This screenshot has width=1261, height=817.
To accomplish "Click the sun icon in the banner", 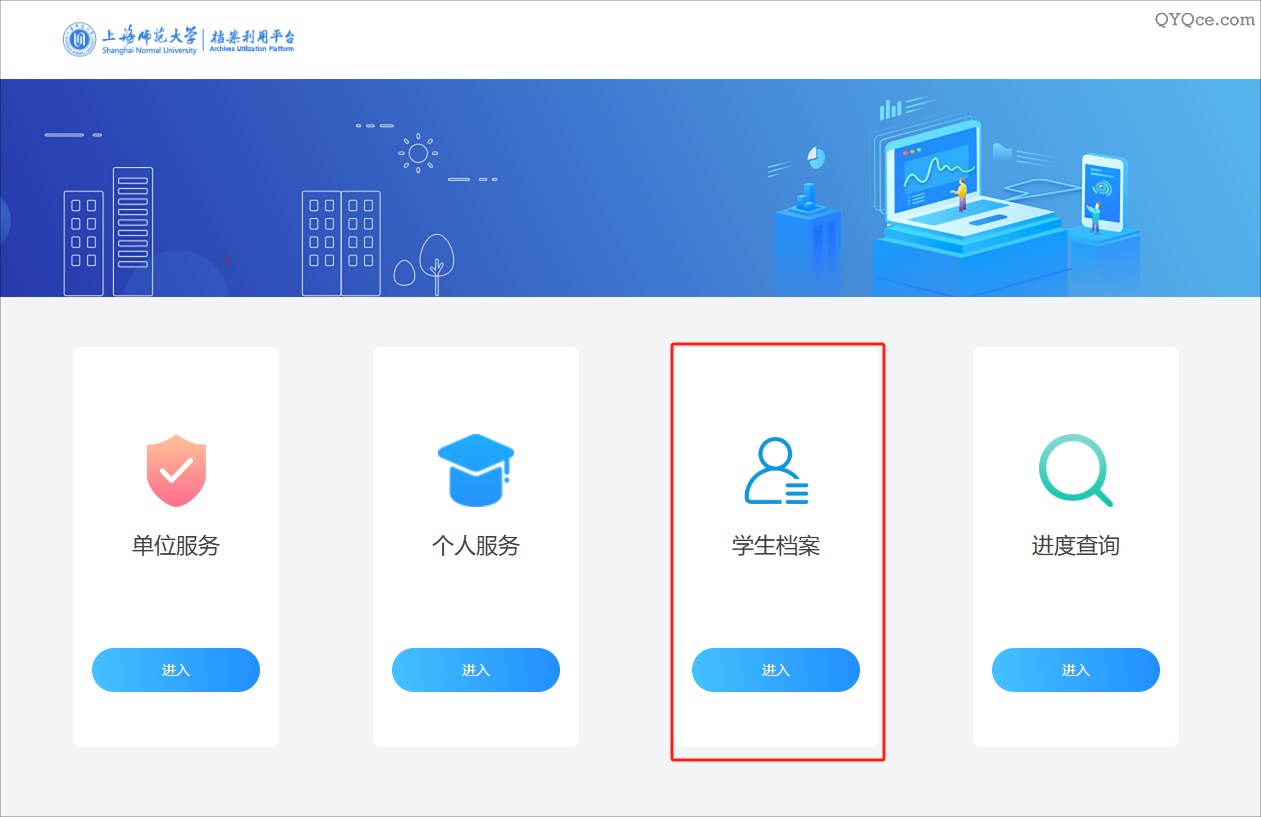I will tap(418, 153).
